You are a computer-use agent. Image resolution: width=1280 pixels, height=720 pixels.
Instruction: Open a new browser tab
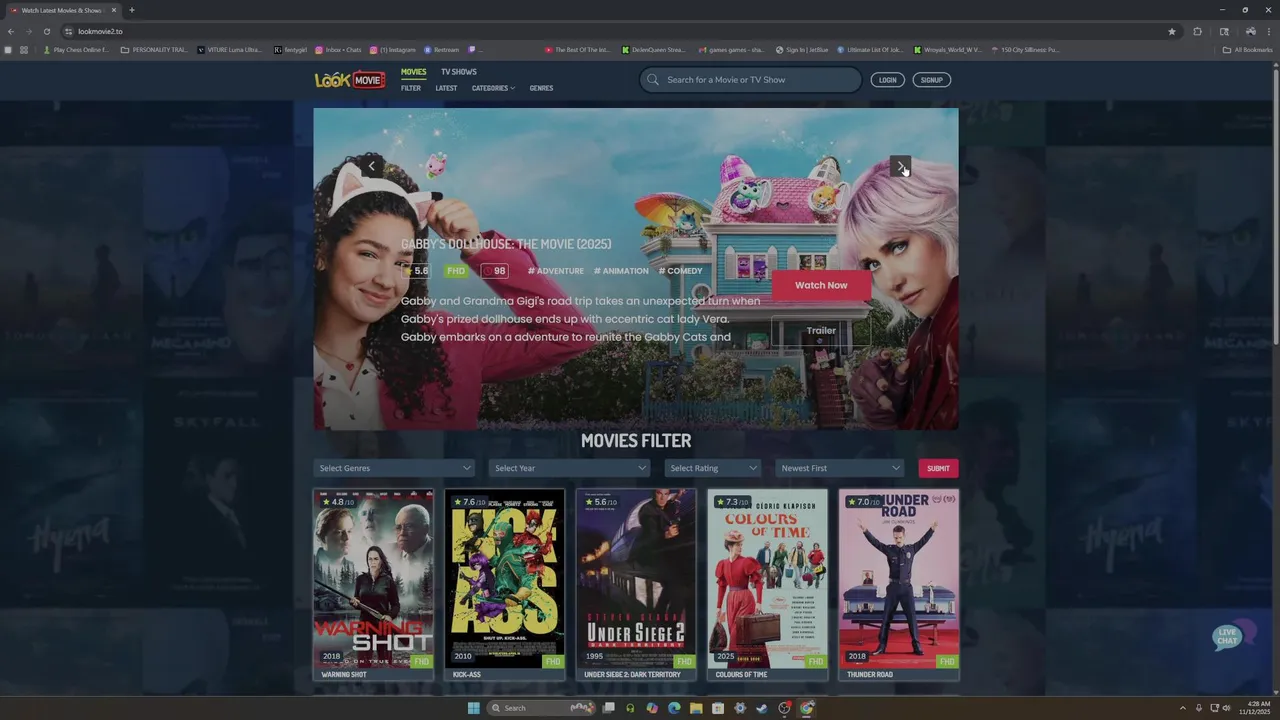132,10
